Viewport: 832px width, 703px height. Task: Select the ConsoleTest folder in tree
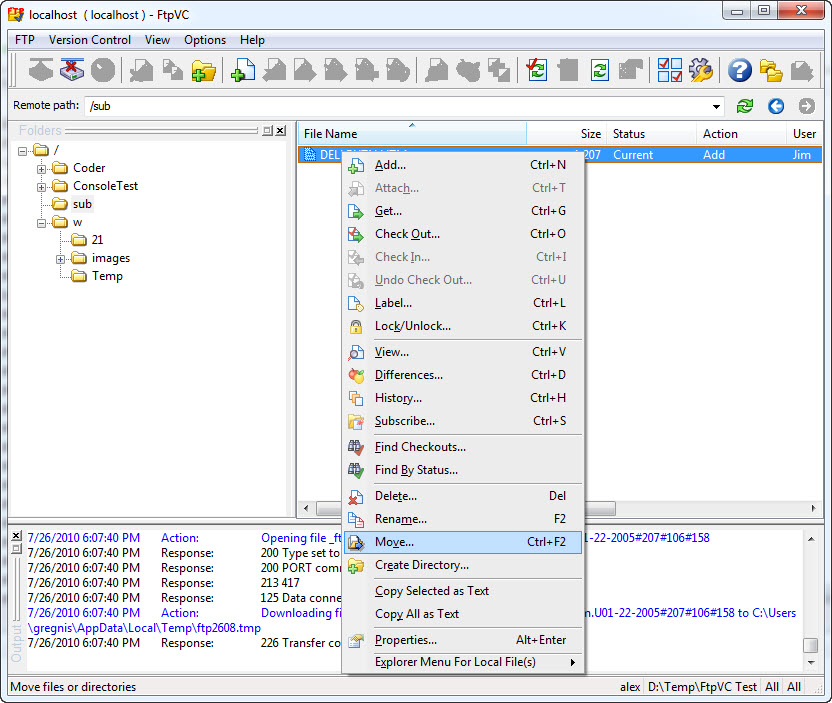(x=105, y=186)
